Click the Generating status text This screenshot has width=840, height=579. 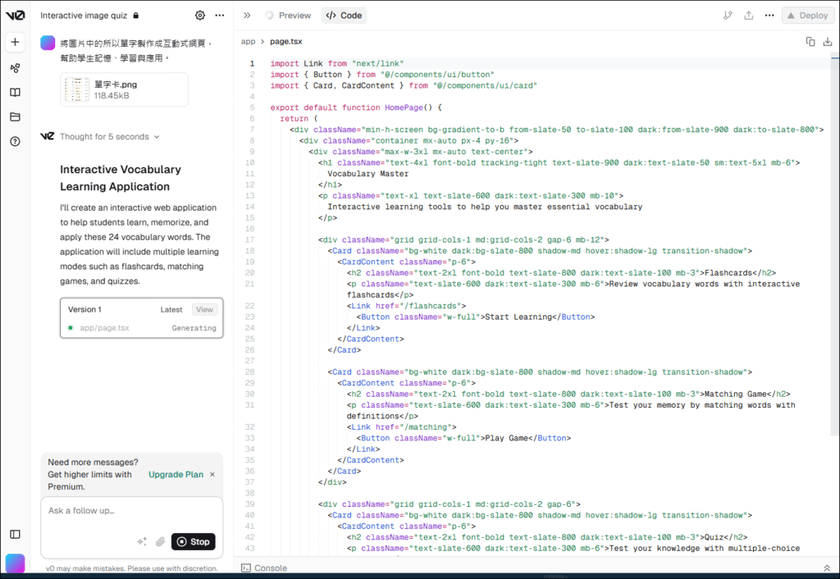[194, 328]
